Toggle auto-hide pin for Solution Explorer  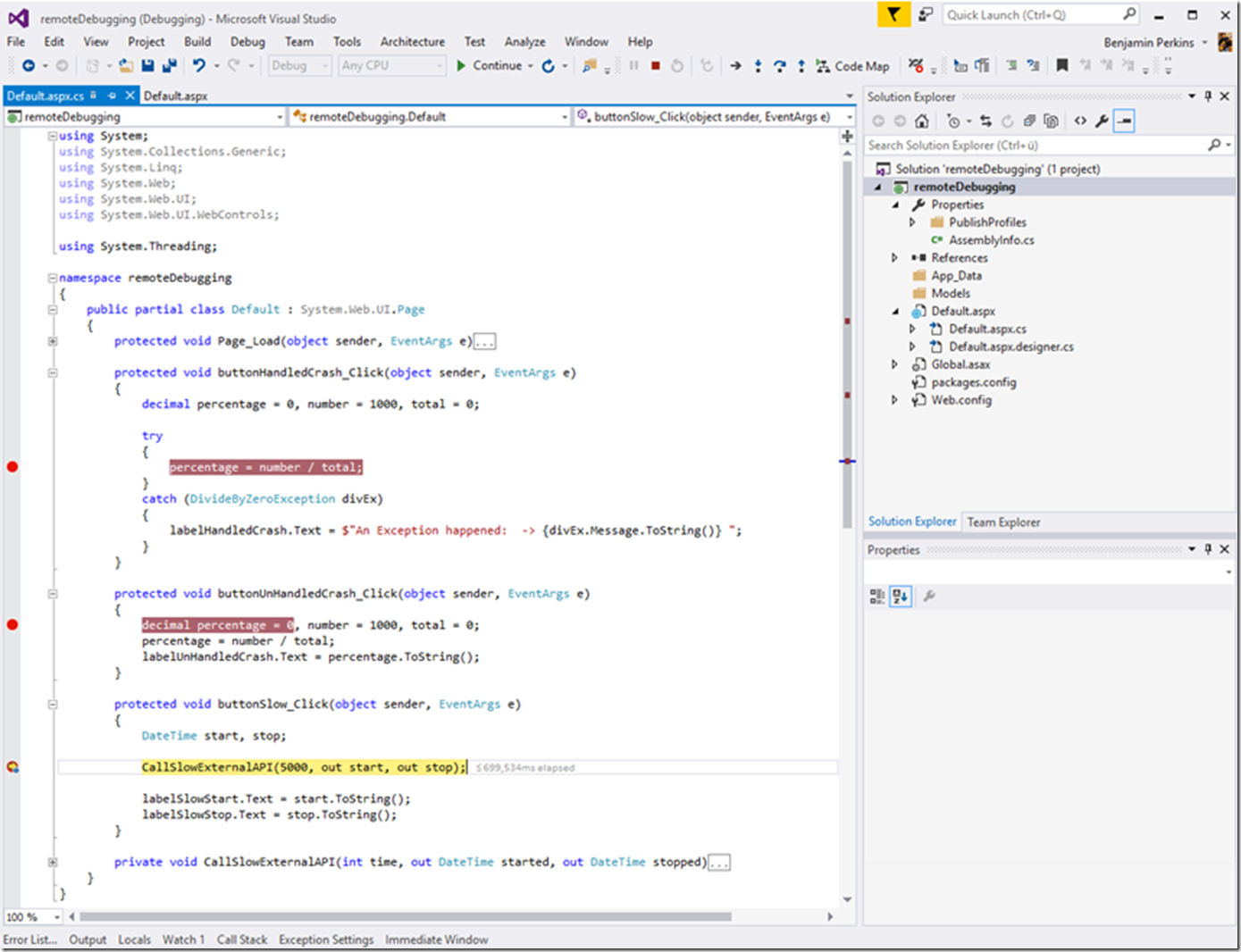coord(1208,96)
